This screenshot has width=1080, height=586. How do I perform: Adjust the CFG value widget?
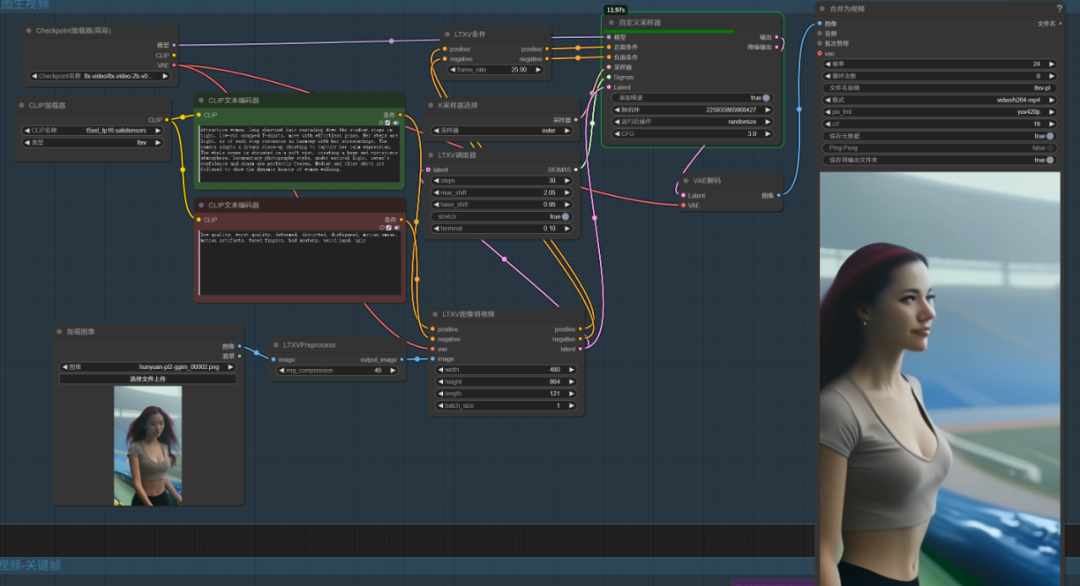coord(690,133)
